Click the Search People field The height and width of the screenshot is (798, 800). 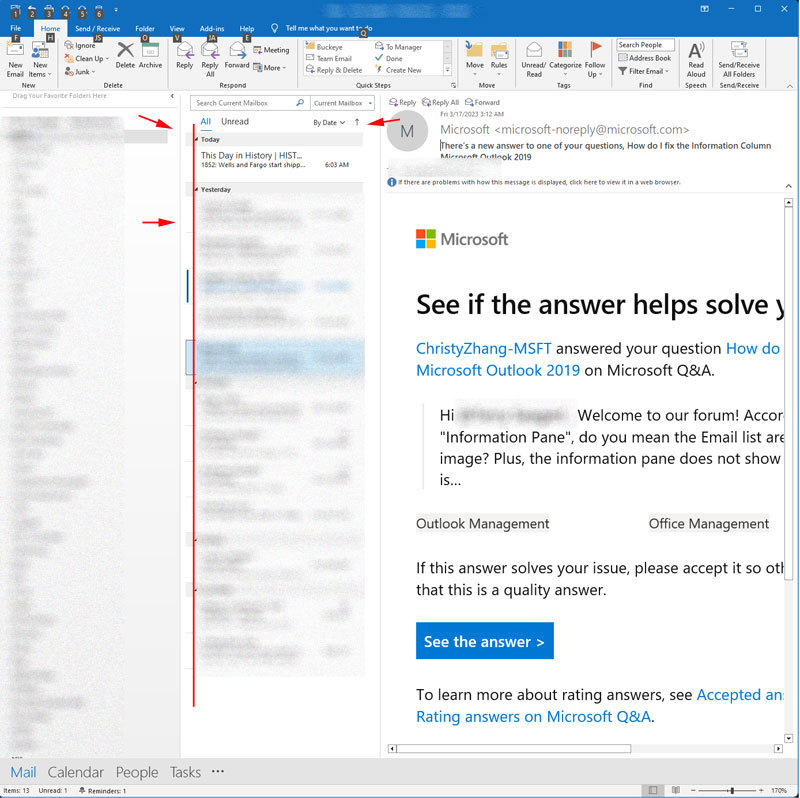[645, 45]
